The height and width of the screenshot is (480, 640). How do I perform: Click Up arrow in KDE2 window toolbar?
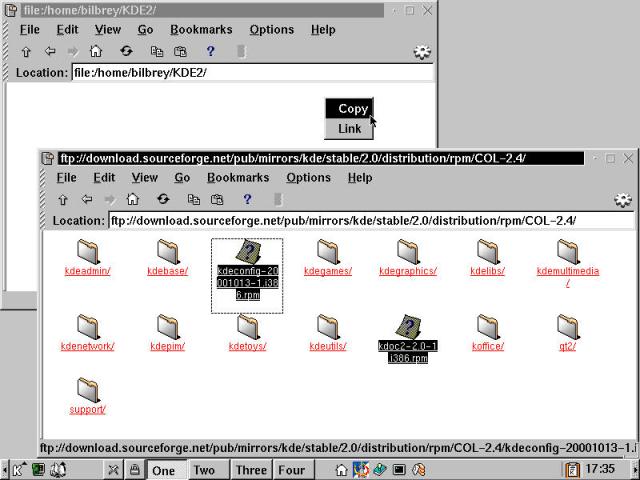click(x=26, y=52)
